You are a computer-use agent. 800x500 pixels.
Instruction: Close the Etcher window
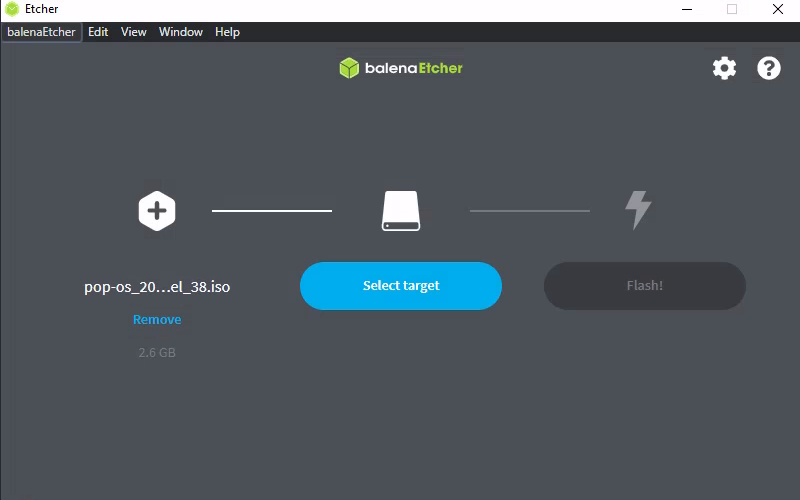tap(777, 9)
